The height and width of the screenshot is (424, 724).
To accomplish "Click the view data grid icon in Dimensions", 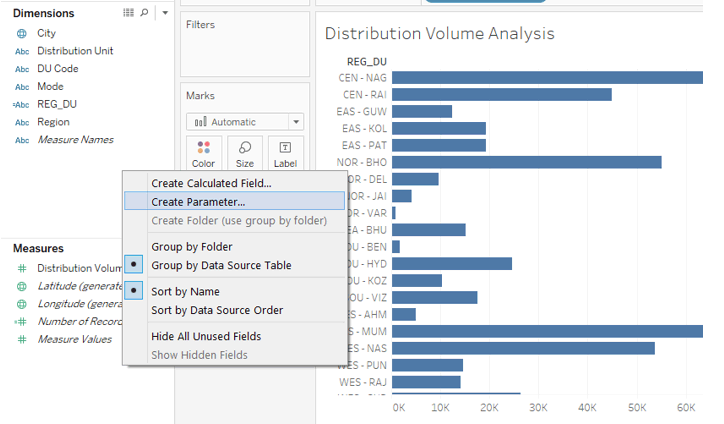I will [x=128, y=13].
